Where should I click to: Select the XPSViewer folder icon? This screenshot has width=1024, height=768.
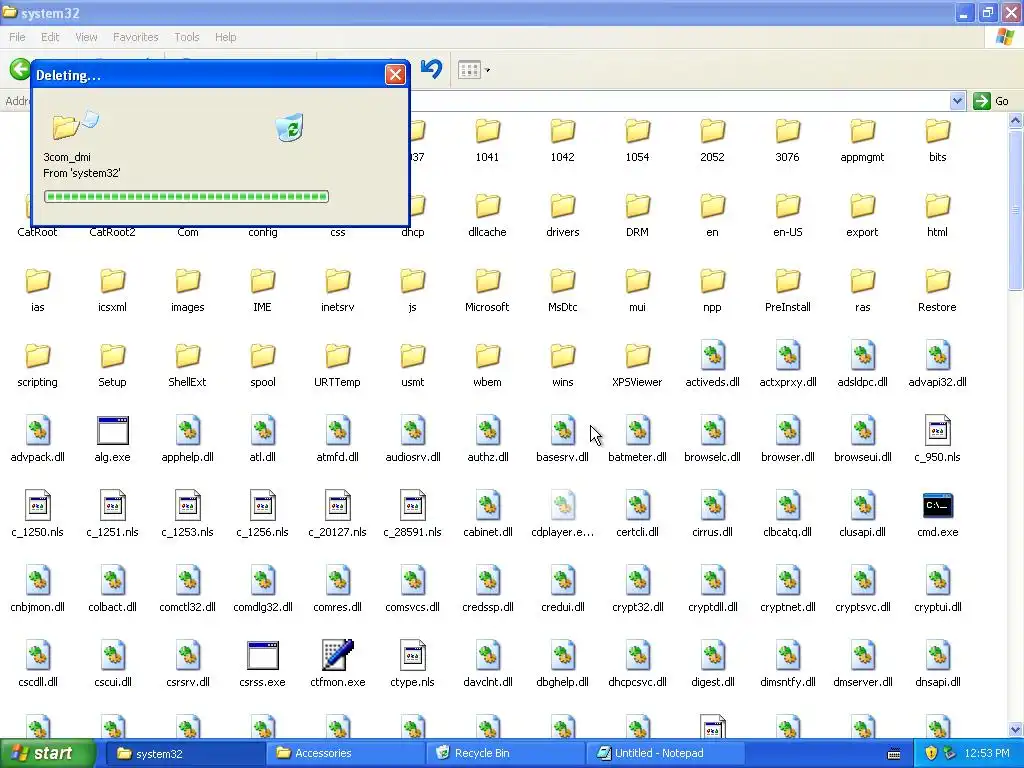pyautogui.click(x=637, y=356)
